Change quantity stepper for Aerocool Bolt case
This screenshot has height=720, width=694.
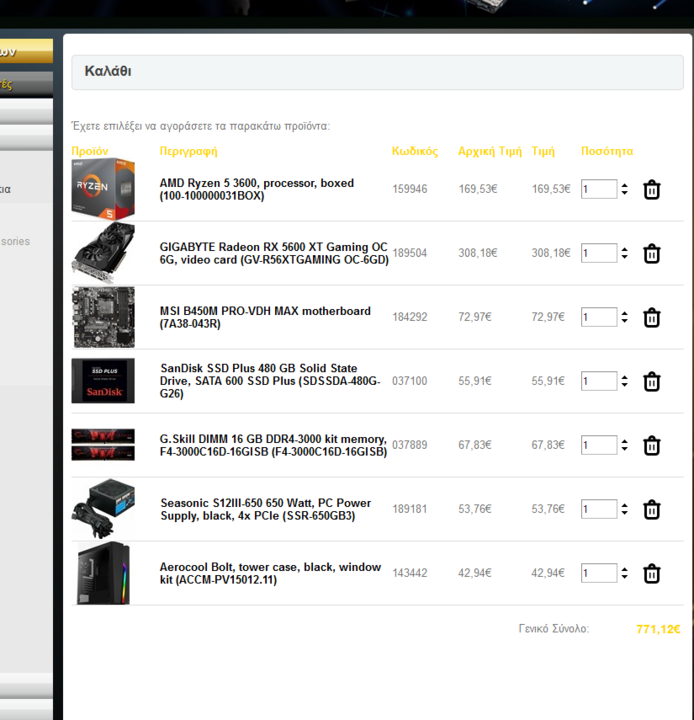(x=624, y=573)
